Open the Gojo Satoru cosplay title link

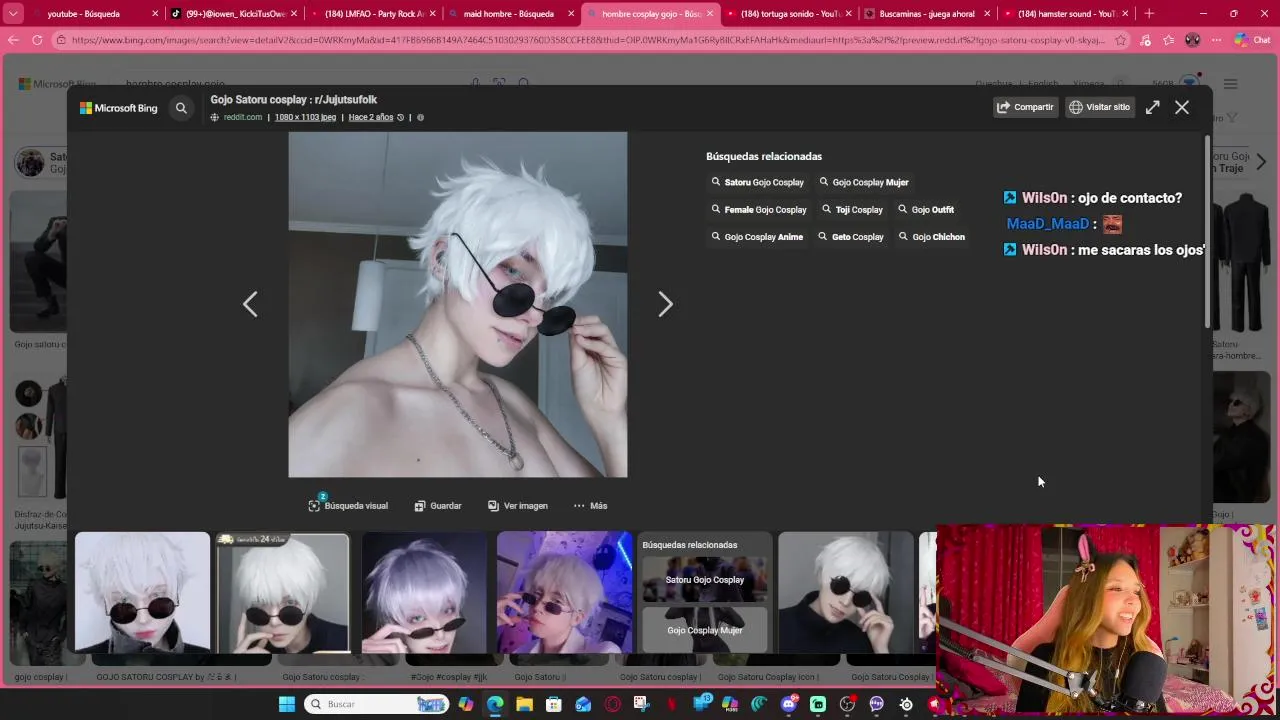[293, 100]
